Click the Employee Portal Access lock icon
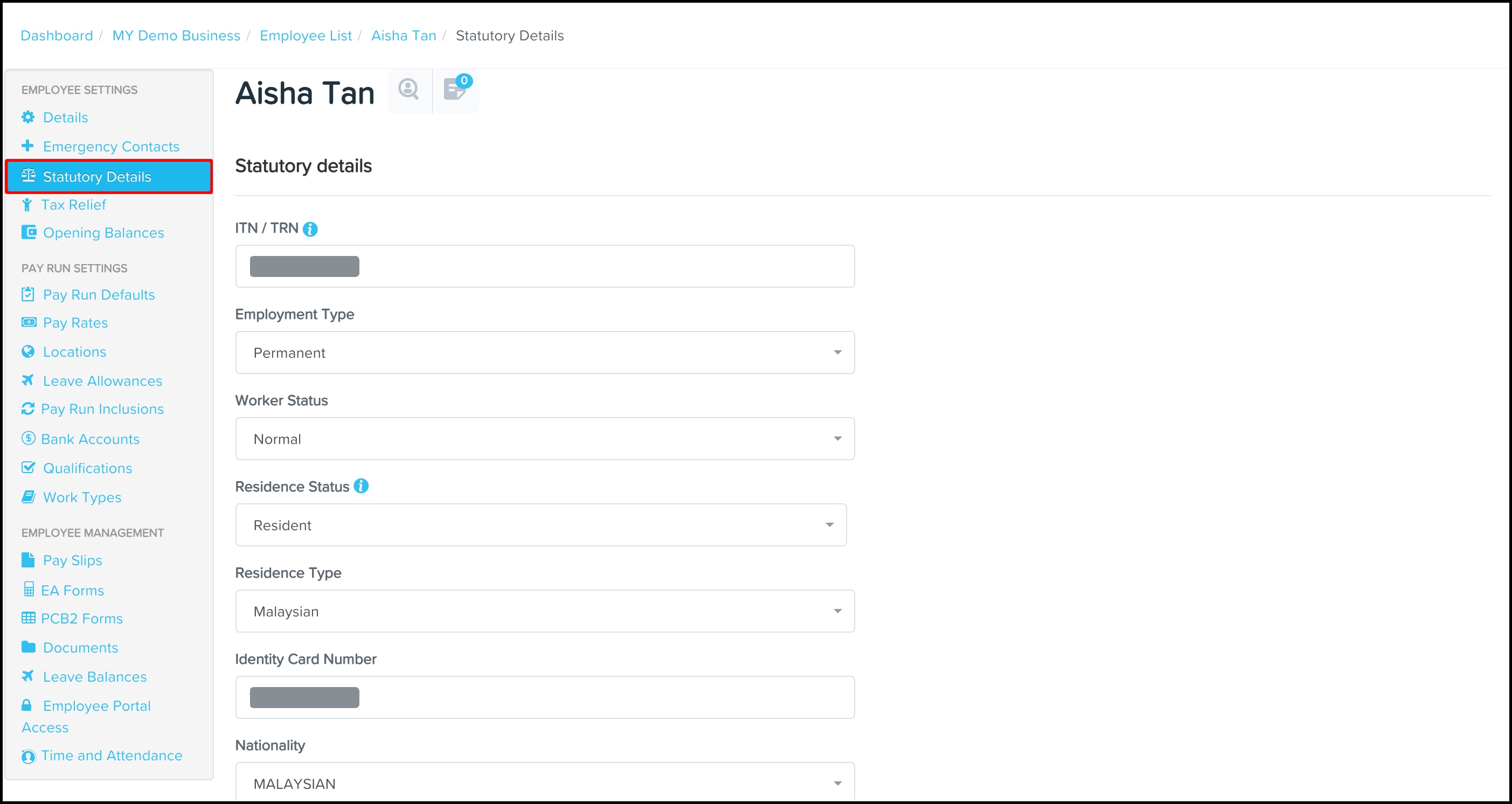Image resolution: width=1512 pixels, height=804 pixels. pyautogui.click(x=27, y=705)
